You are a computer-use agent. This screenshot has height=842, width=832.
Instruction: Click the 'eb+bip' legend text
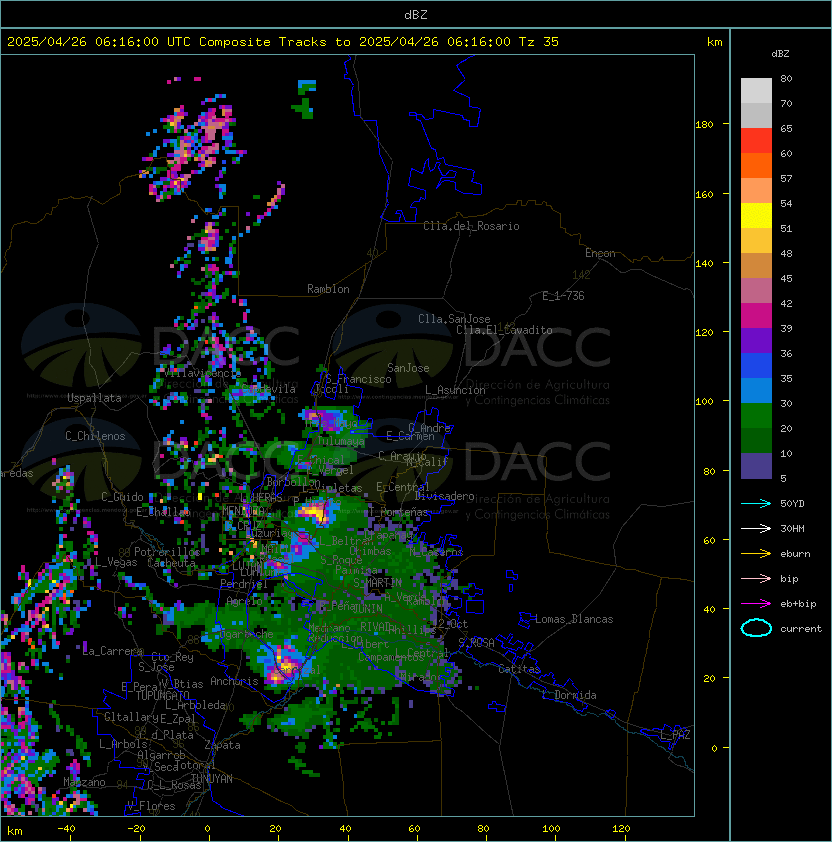[x=798, y=604]
